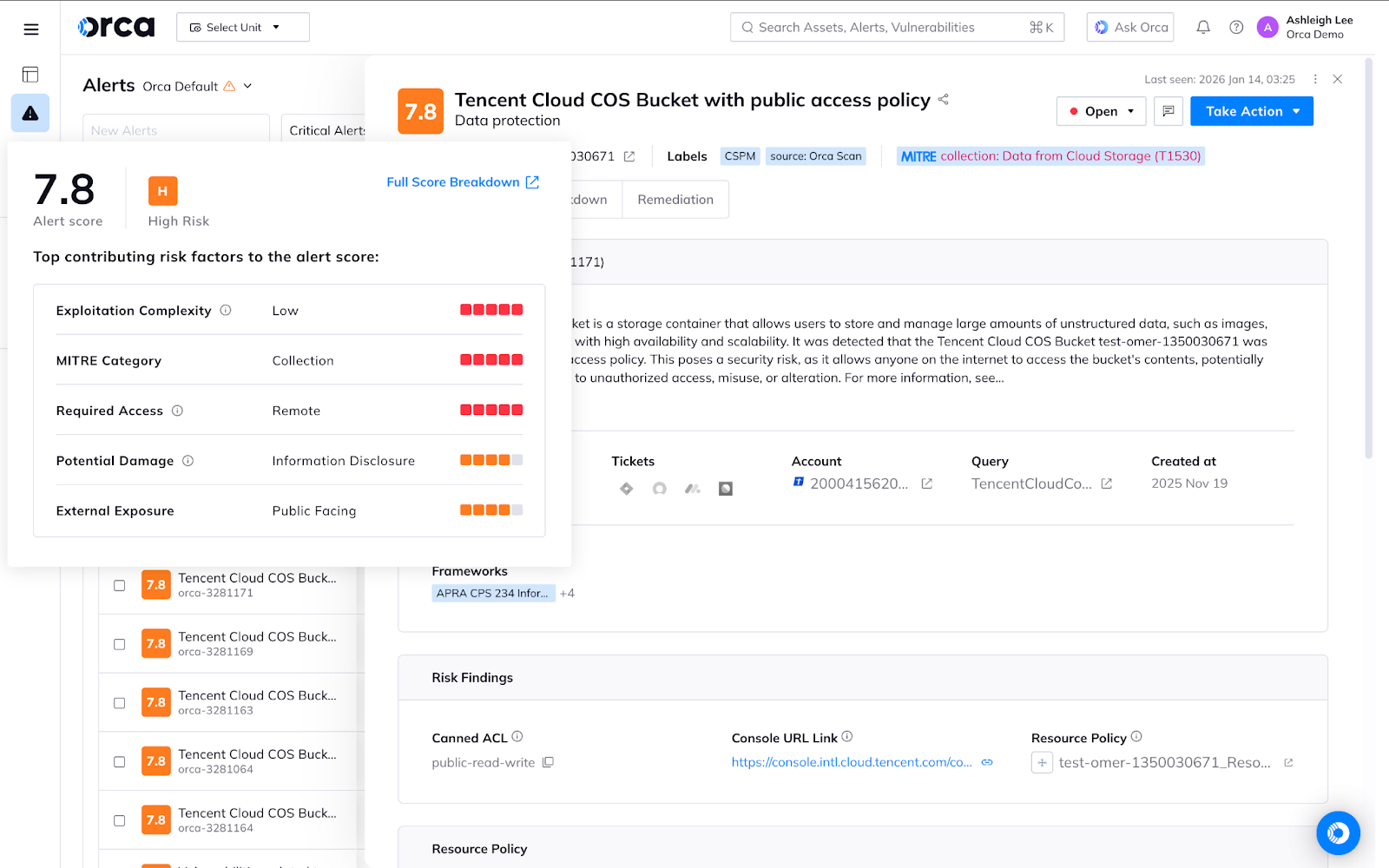
Task: Open the Take Action dropdown
Action: (1251, 111)
